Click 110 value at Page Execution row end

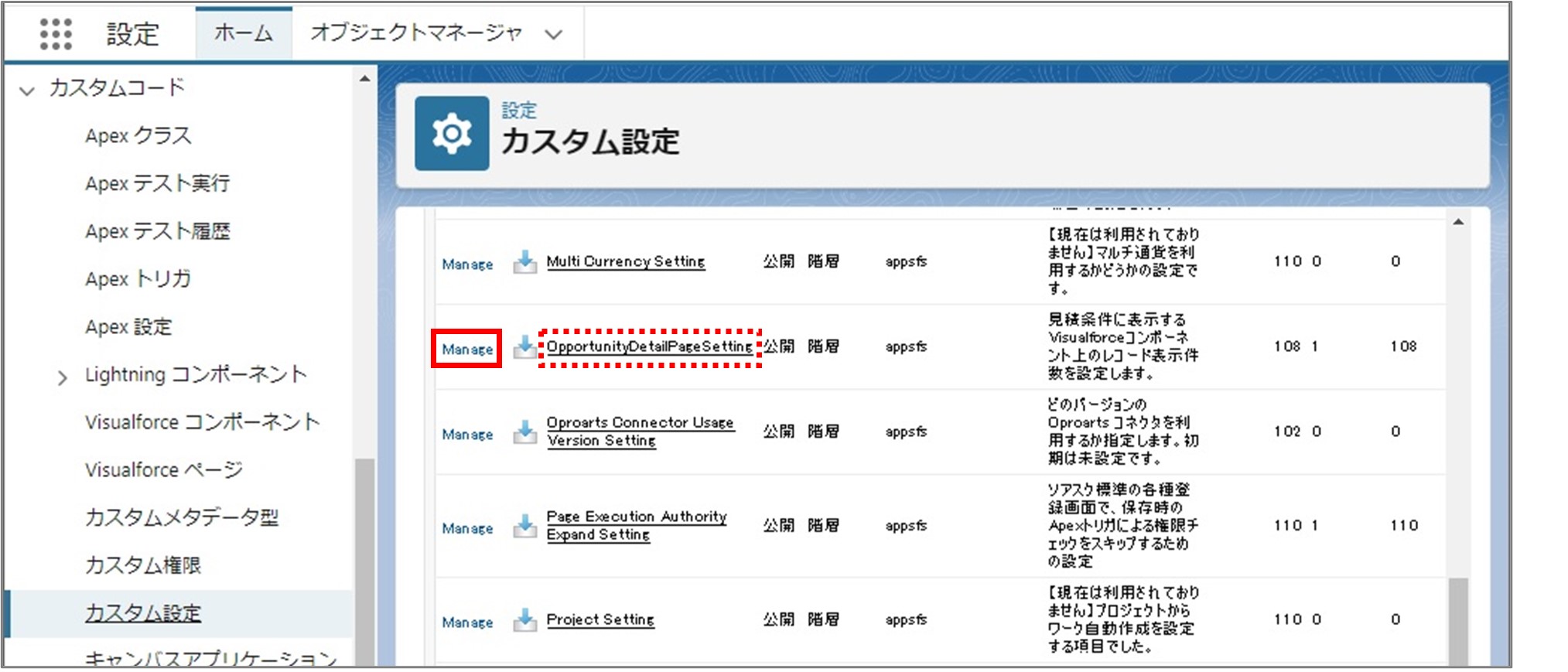[x=1403, y=526]
